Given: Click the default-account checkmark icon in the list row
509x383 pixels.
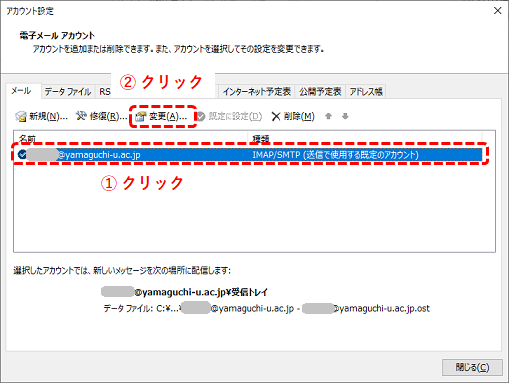Looking at the screenshot, I should (x=22, y=154).
